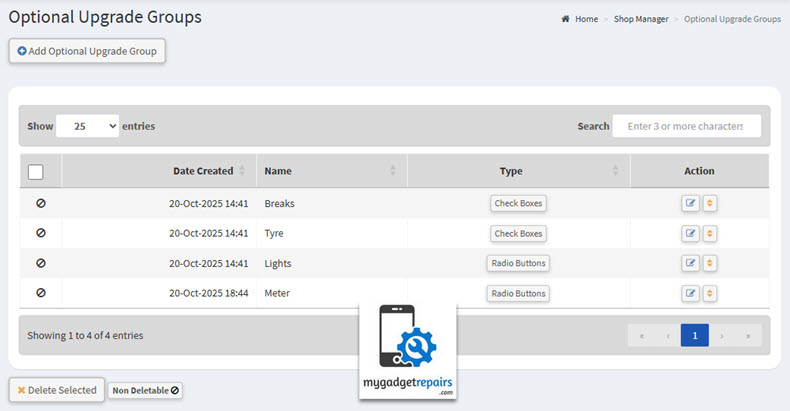Click the reorder arrows icon for Tyre
The width and height of the screenshot is (790, 411).
coord(710,234)
